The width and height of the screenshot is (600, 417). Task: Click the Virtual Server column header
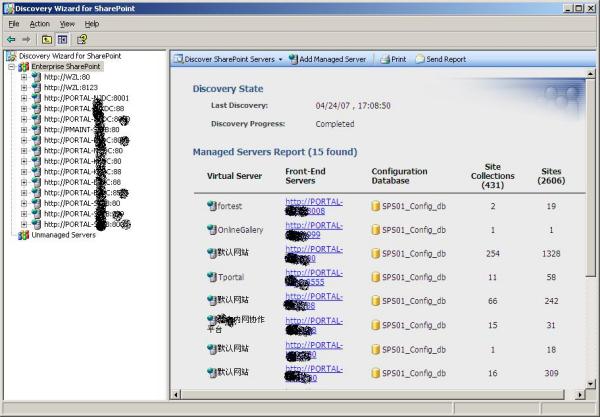tap(234, 176)
